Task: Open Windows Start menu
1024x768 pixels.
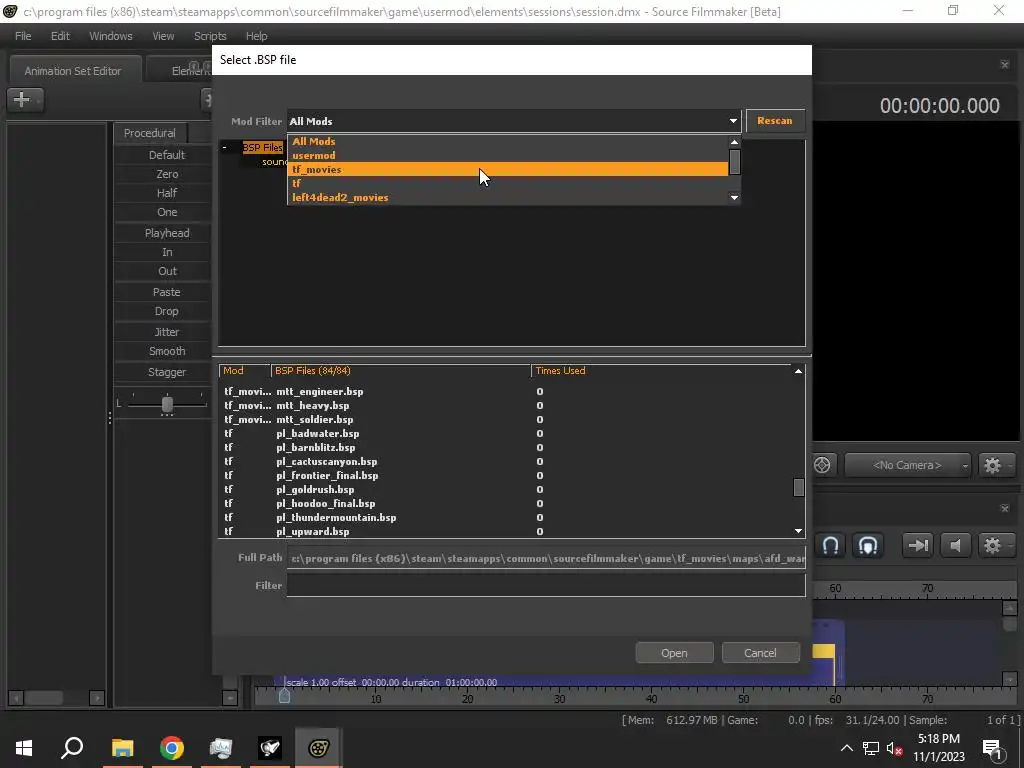Action: (x=24, y=748)
